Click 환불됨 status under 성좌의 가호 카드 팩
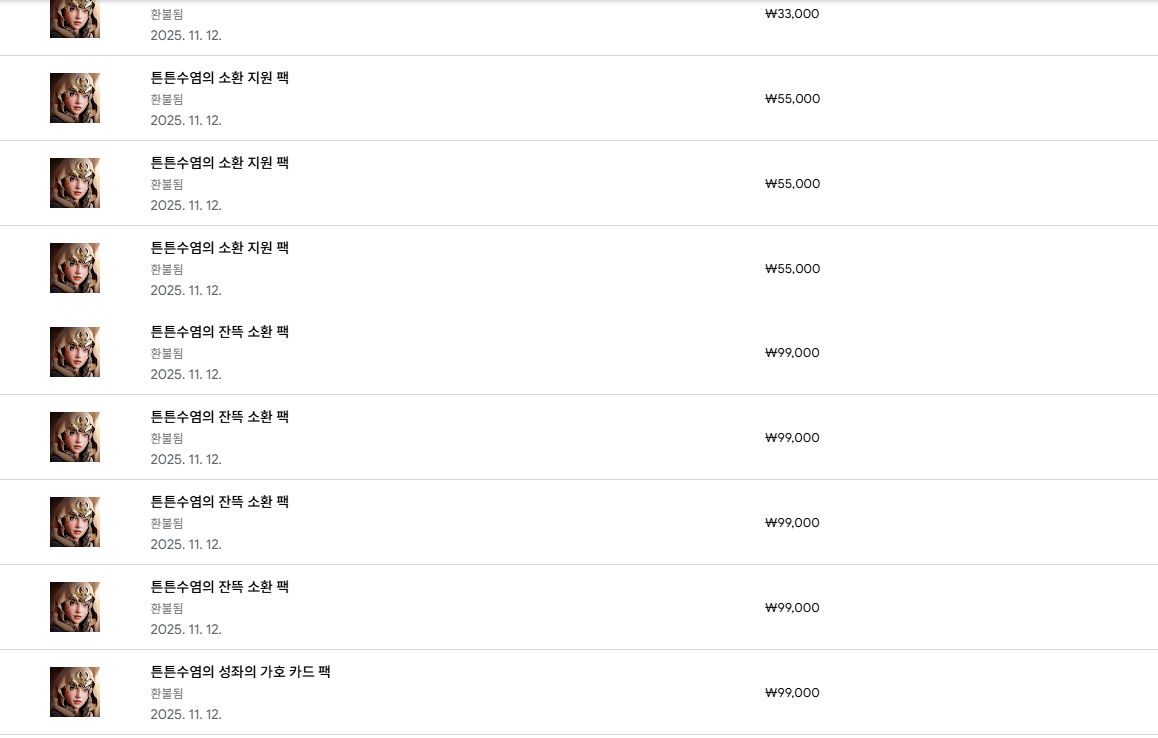1158x738 pixels. [x=167, y=693]
